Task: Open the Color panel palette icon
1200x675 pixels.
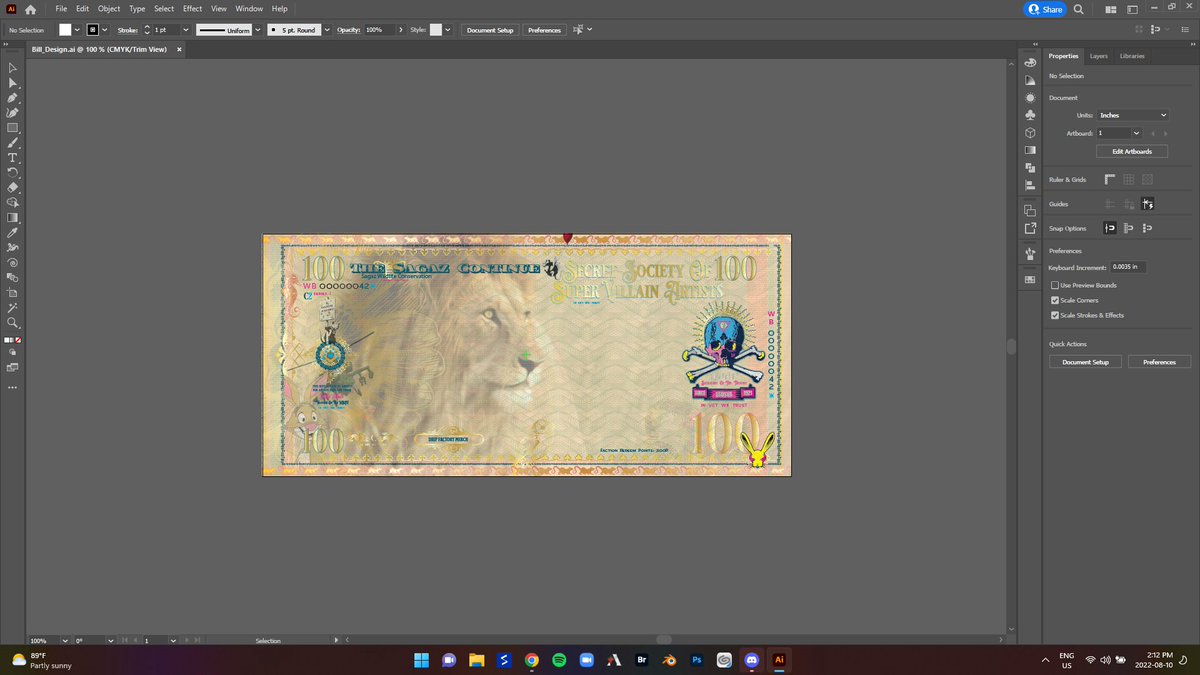Action: tap(1030, 62)
